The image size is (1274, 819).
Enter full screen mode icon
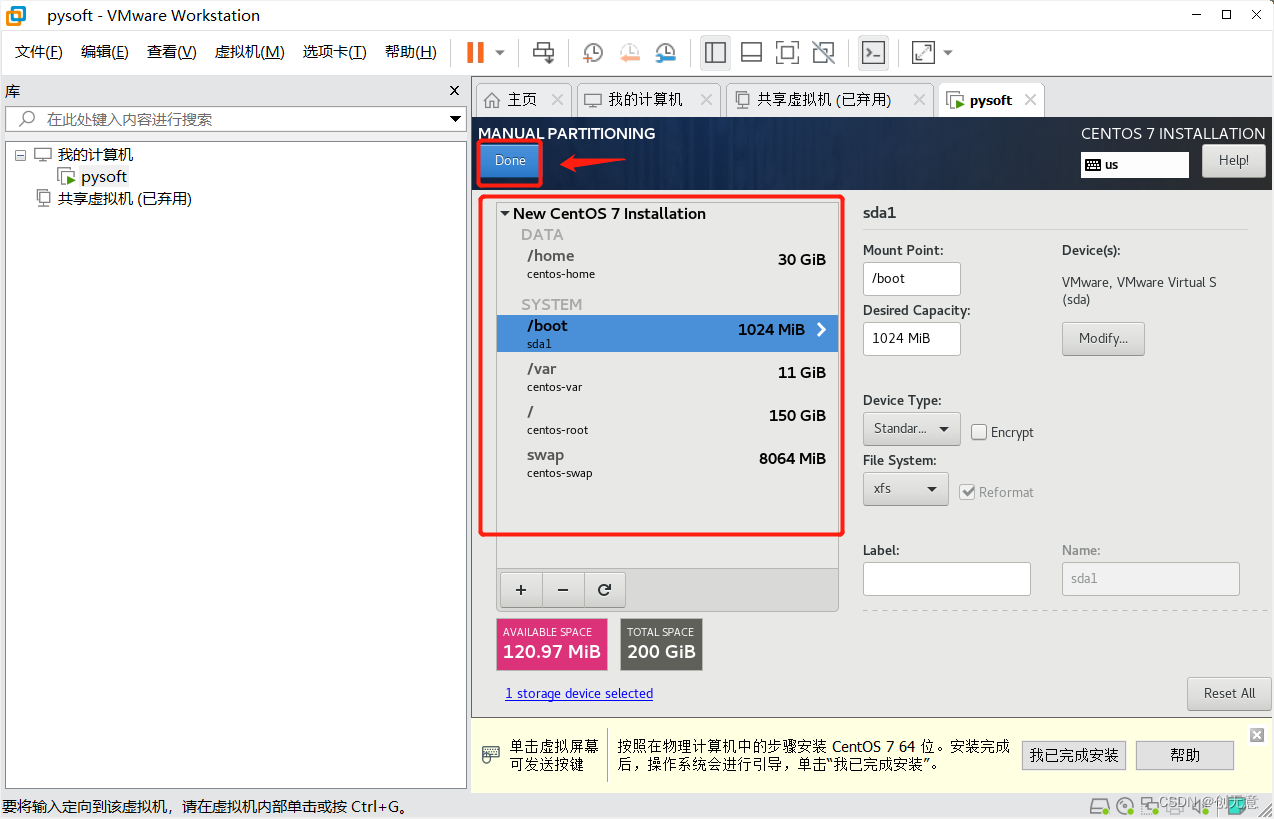pyautogui.click(x=787, y=52)
